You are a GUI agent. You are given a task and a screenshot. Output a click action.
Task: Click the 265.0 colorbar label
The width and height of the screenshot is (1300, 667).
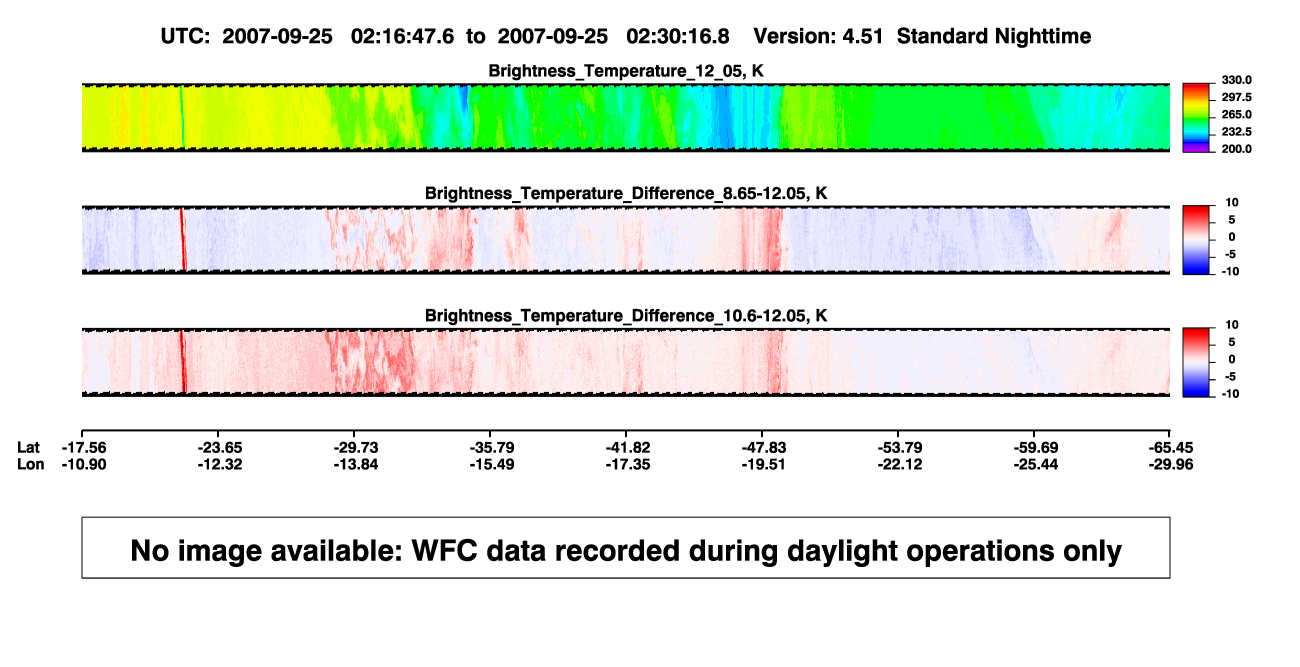(1237, 114)
